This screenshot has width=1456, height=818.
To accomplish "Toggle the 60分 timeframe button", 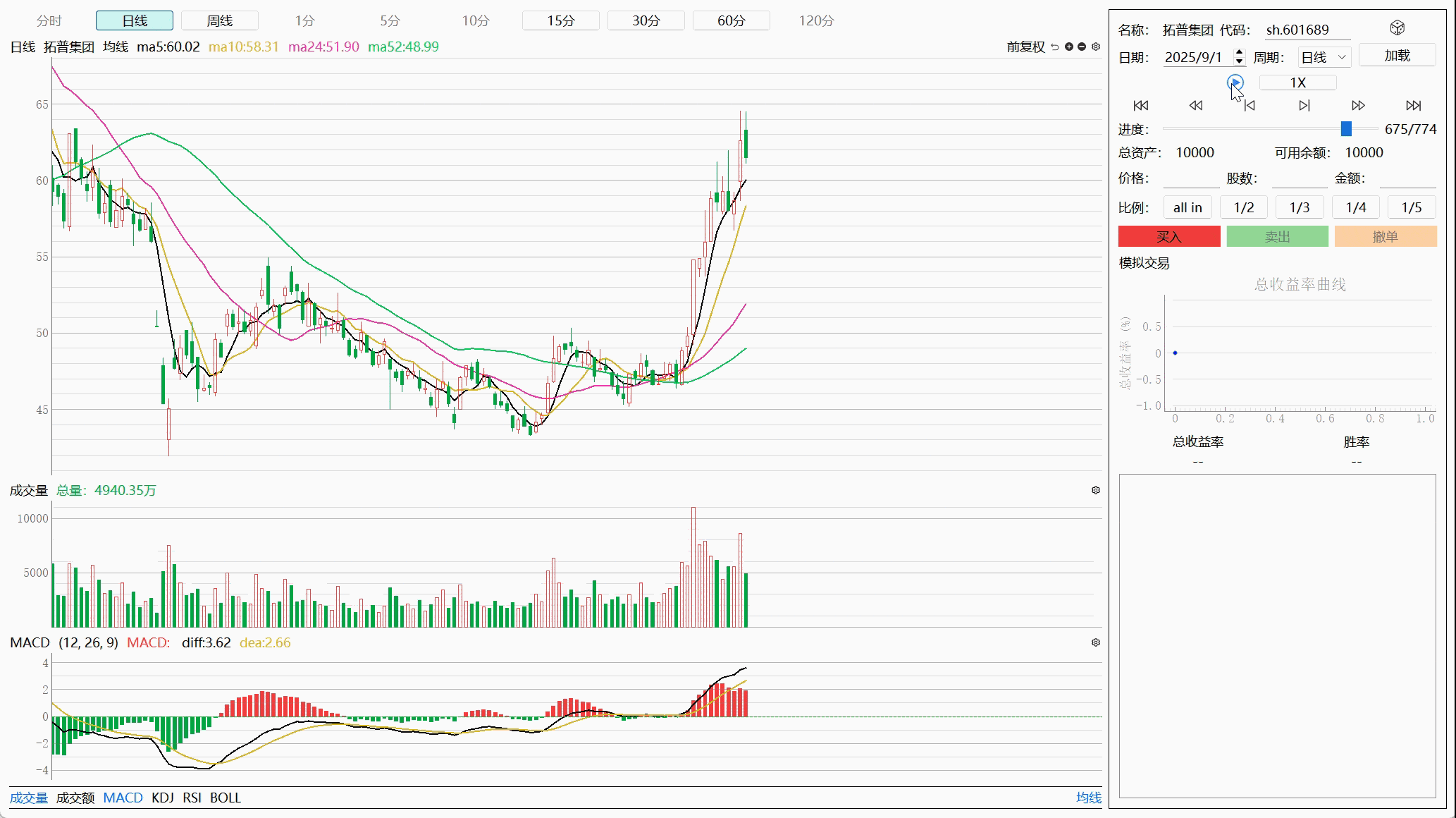I will (x=731, y=20).
